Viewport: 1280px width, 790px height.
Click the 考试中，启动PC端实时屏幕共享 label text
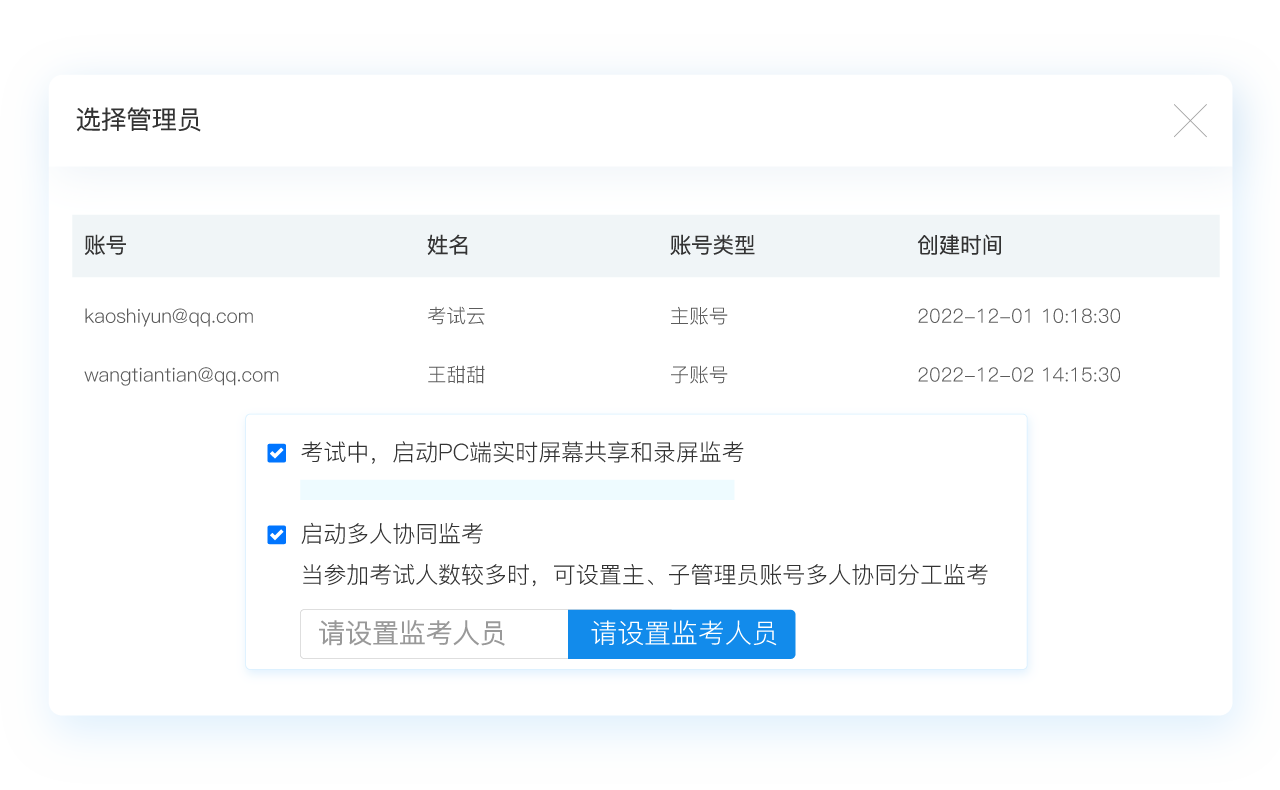tap(521, 453)
